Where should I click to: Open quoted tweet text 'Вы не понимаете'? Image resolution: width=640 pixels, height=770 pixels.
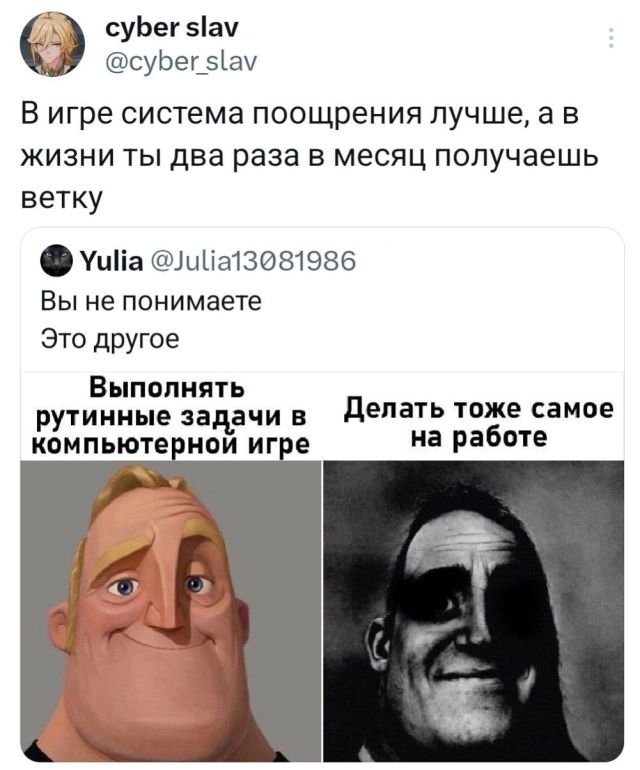click(x=151, y=301)
